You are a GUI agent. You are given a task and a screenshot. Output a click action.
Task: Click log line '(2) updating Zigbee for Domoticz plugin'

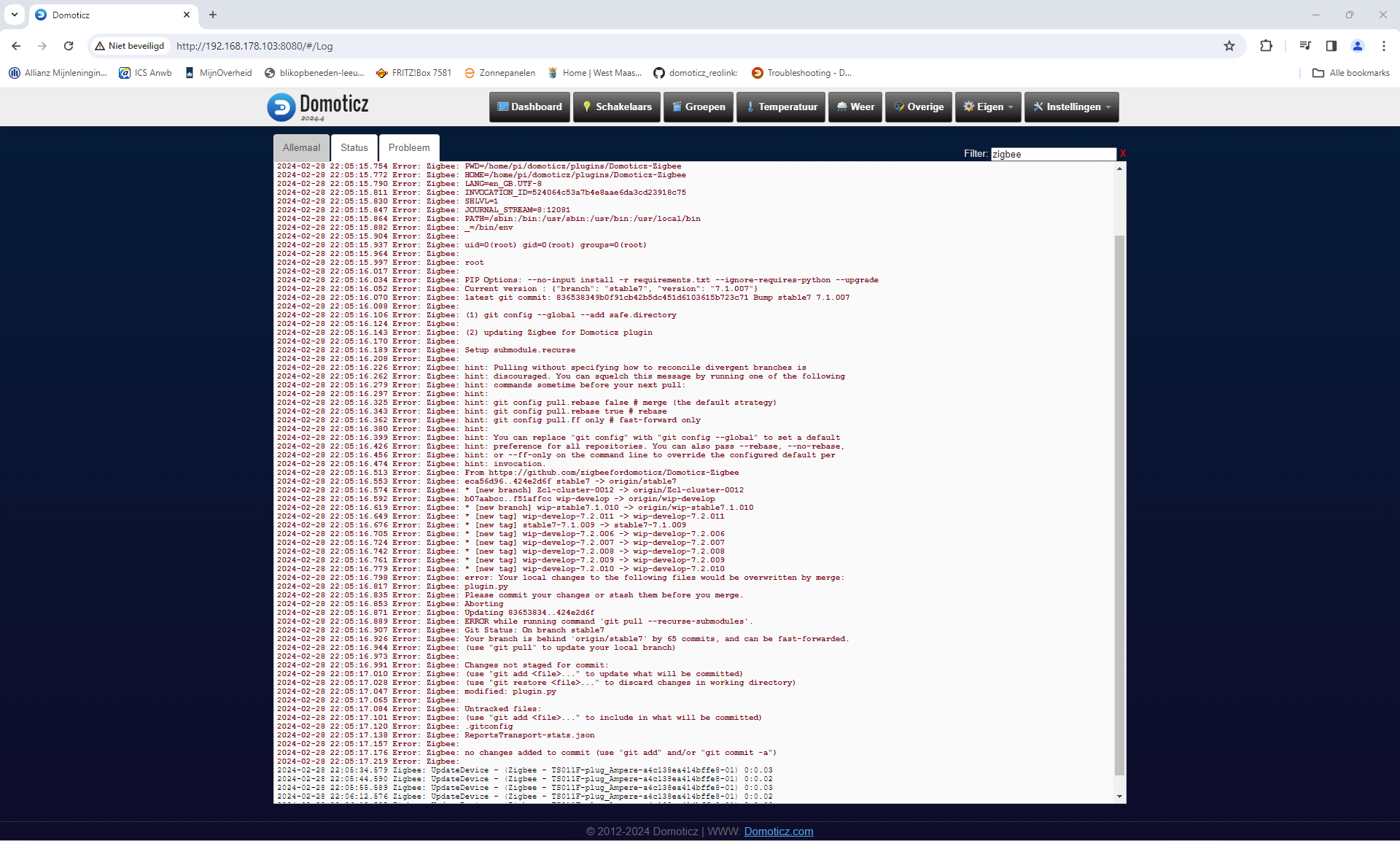(x=464, y=333)
